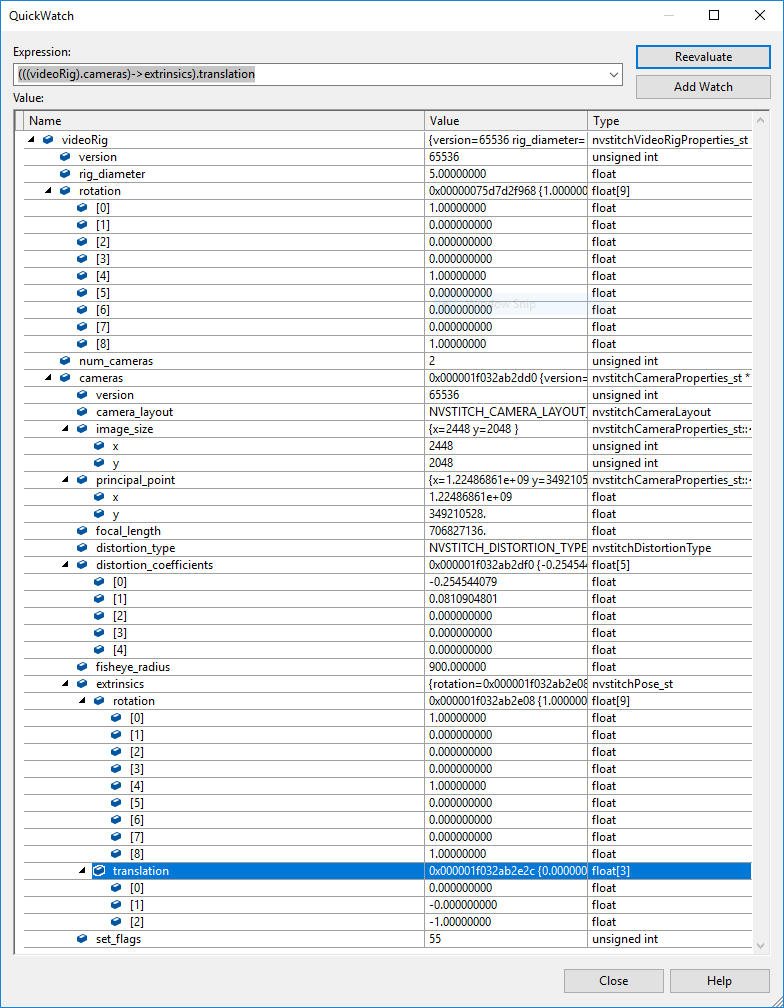784x1008 pixels.
Task: Click the Add Watch button
Action: 703,87
